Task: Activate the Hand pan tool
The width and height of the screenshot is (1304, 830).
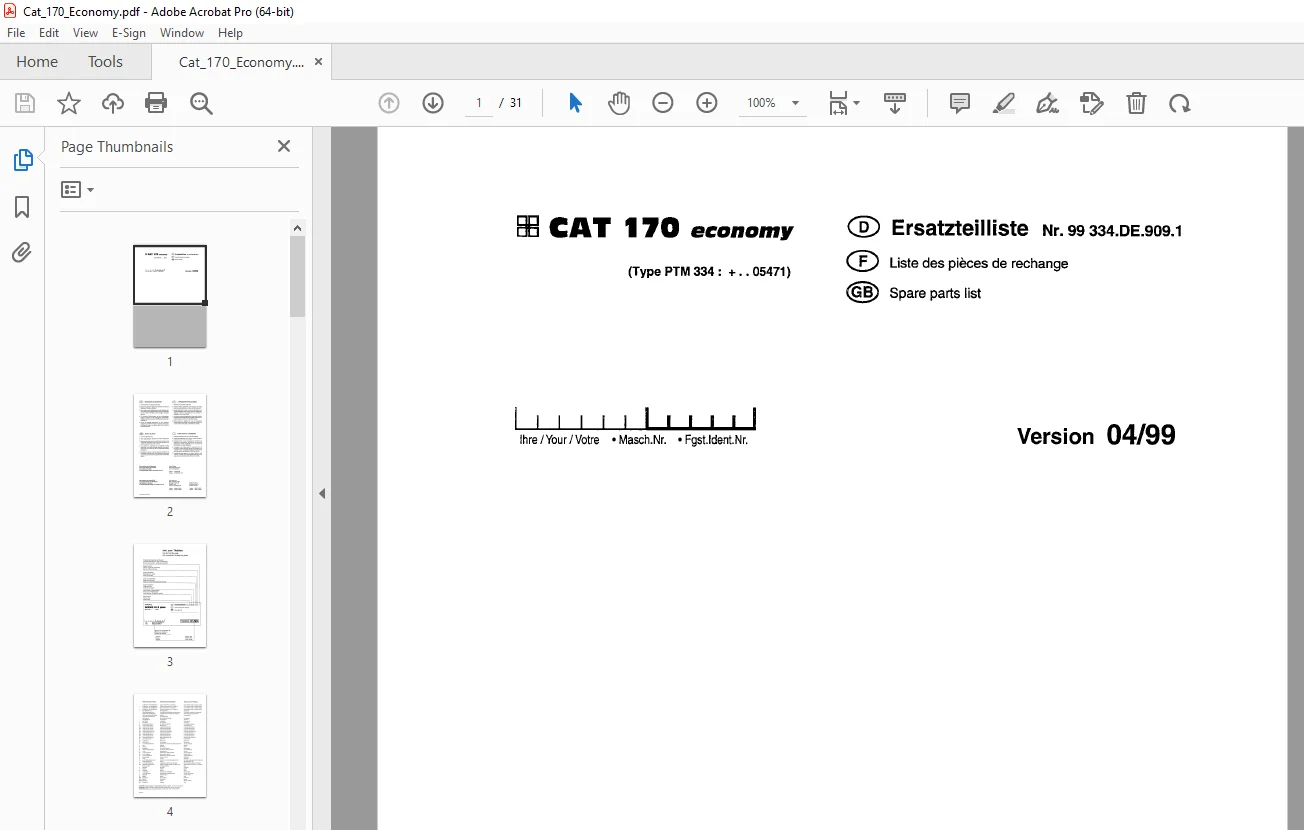Action: click(619, 103)
